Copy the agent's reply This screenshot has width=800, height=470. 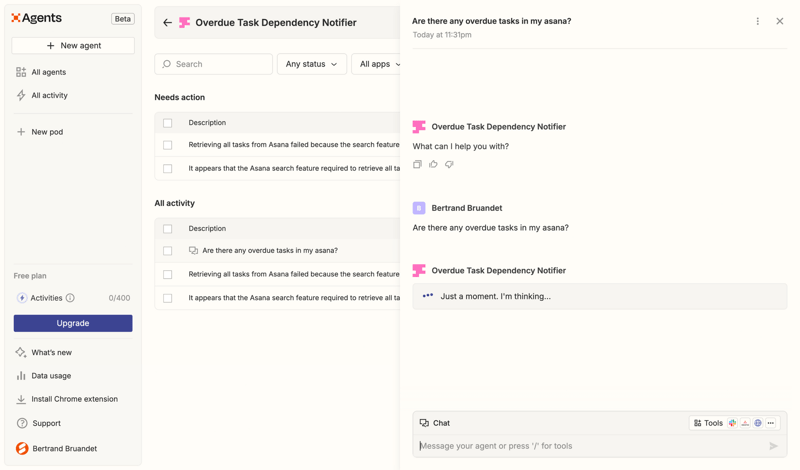tap(417, 164)
